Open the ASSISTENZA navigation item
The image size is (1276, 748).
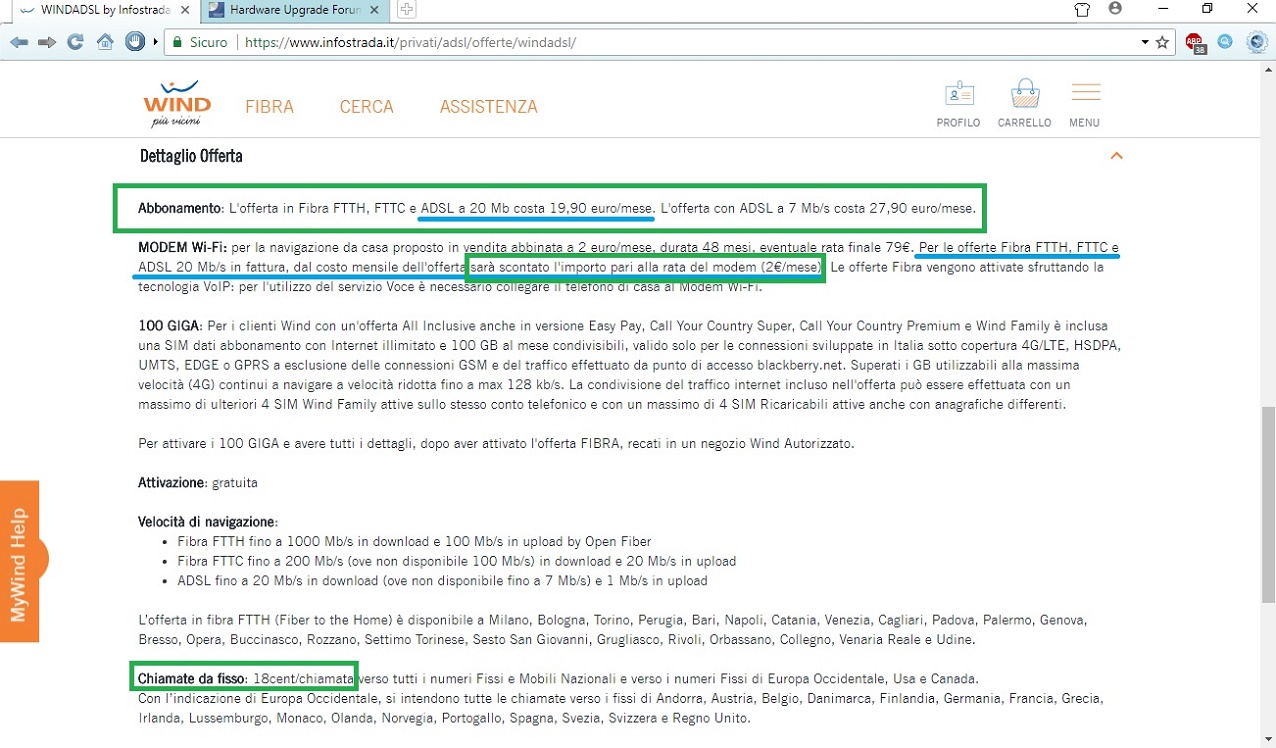coord(489,107)
